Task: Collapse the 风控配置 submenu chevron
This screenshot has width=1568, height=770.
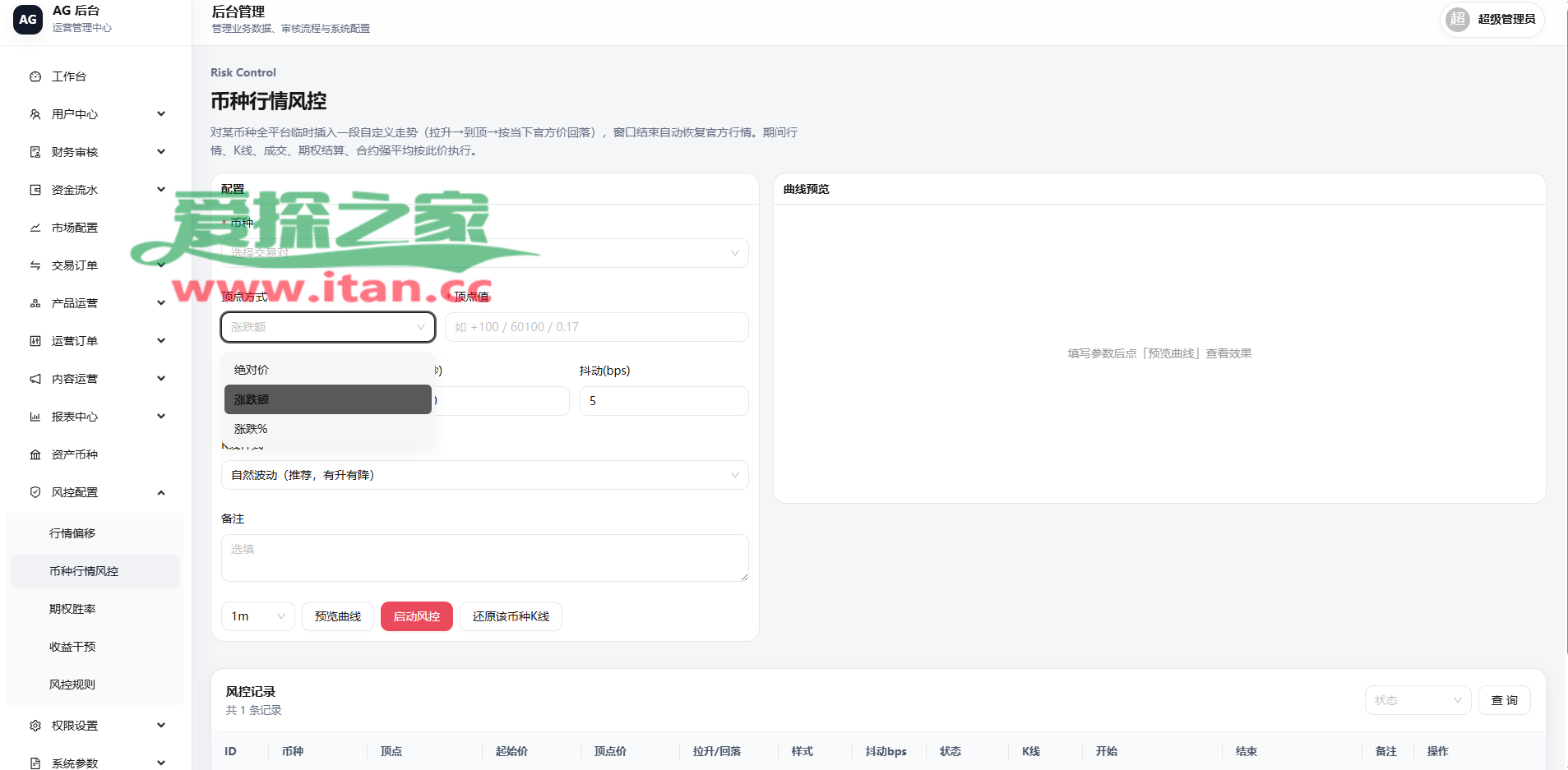Action: [161, 492]
